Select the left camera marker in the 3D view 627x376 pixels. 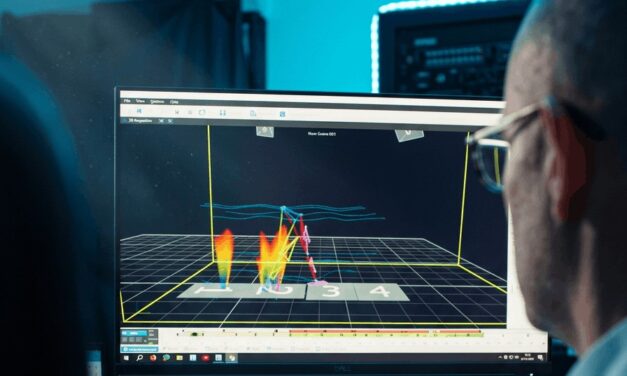(x=265, y=132)
